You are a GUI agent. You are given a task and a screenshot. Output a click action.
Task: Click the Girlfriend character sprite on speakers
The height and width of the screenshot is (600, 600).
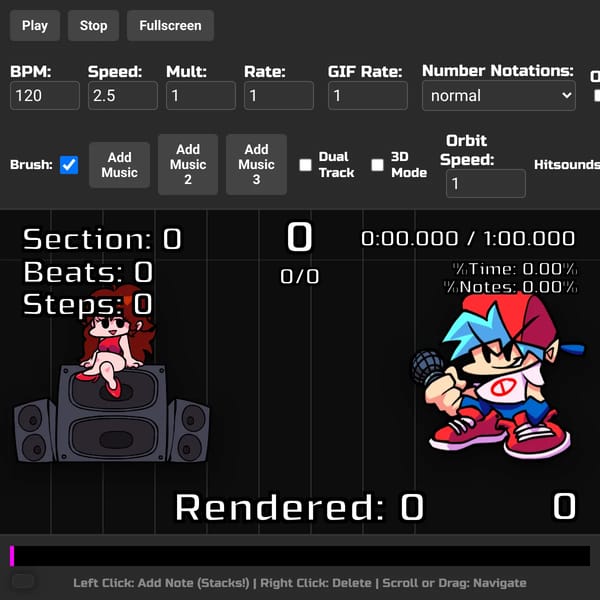click(112, 375)
